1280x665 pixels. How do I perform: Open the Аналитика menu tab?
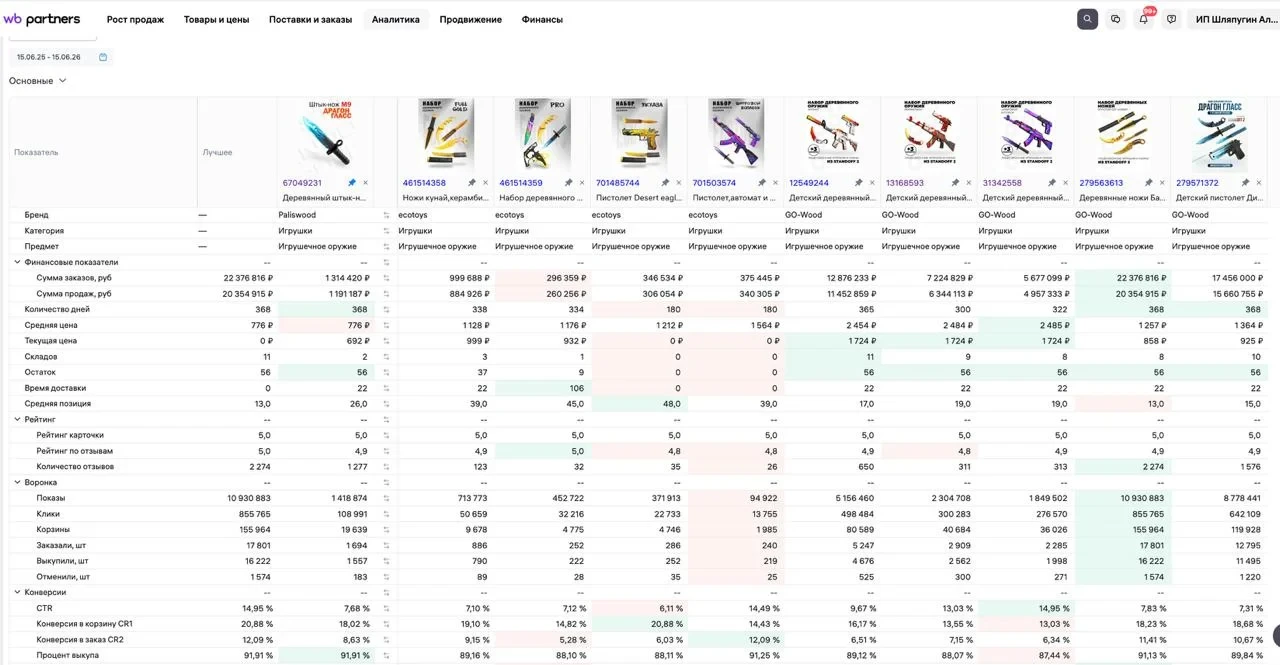coord(396,19)
